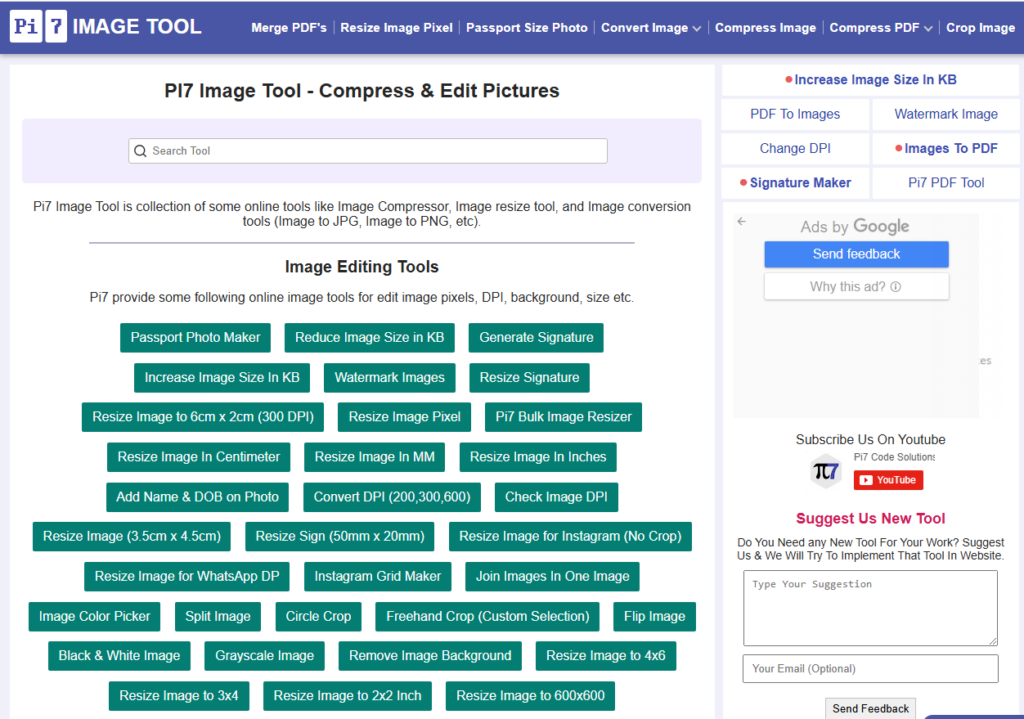The height and width of the screenshot is (719, 1024).
Task: Open Crop Image in the top menu
Action: point(980,27)
